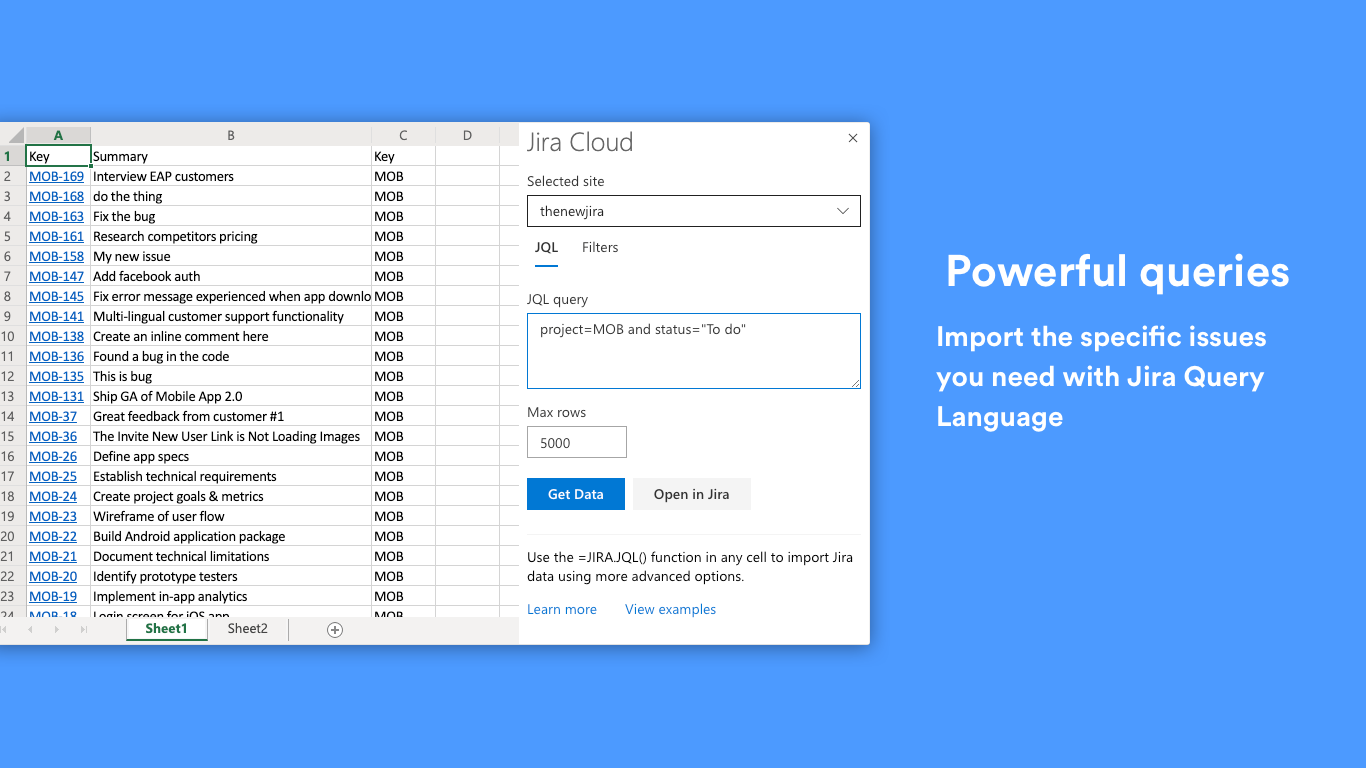Open the MOB-145 issue link
This screenshot has height=768, width=1366.
pos(56,296)
